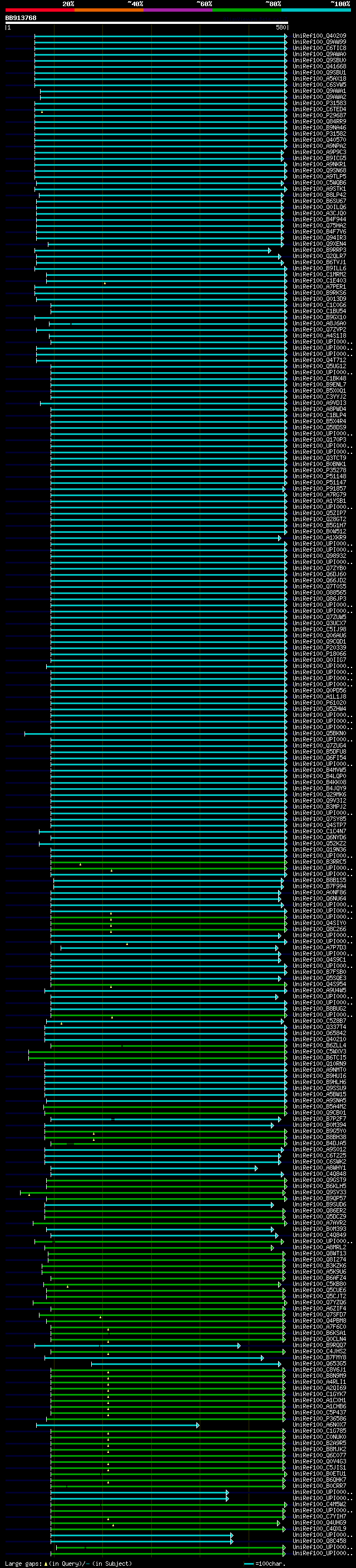Open hit UniRef100_P91857
Image resolution: width=356 pixels, height=1568 pixels.
click(x=319, y=489)
